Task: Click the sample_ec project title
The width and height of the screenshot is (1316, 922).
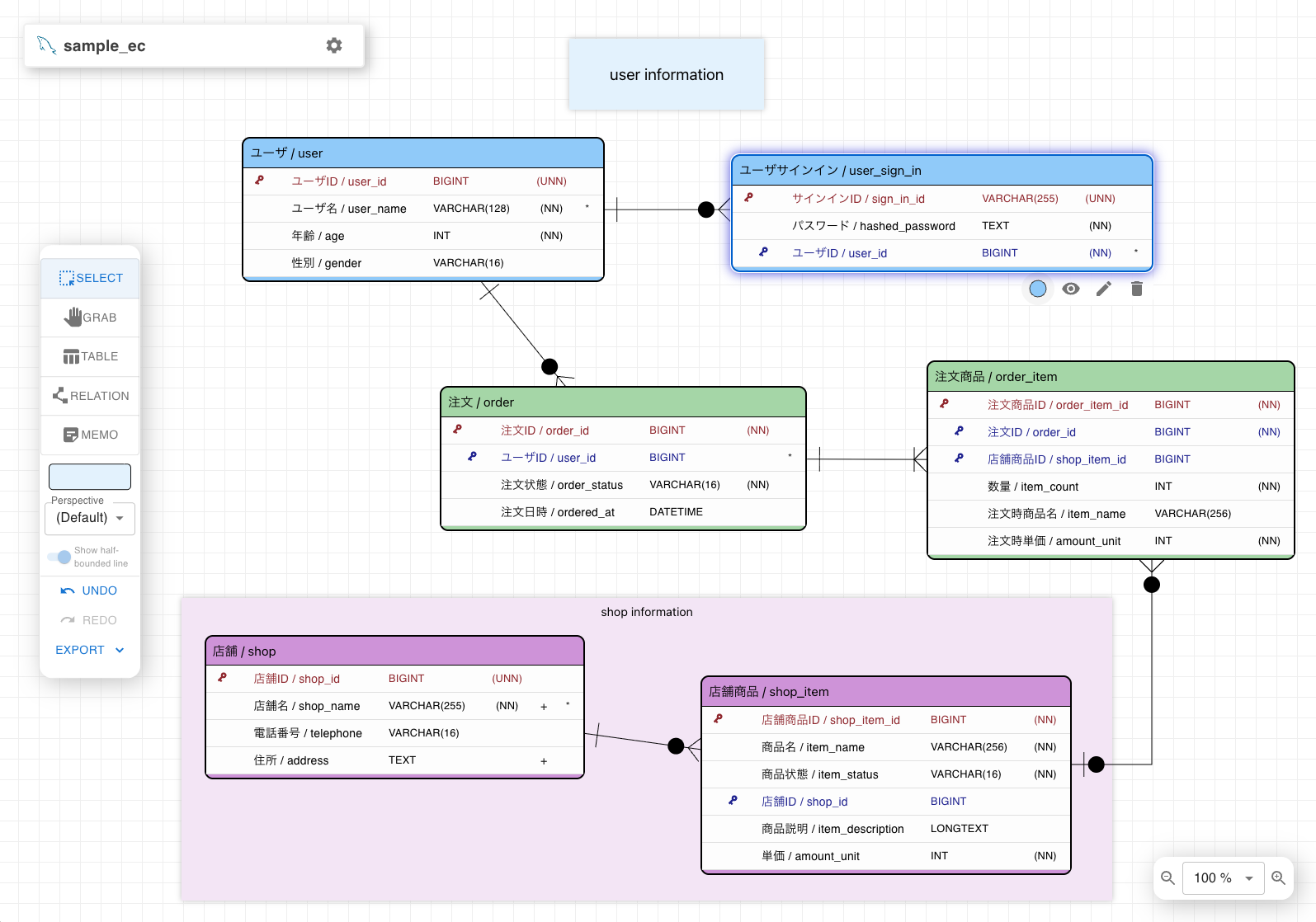Action: pyautogui.click(x=105, y=45)
